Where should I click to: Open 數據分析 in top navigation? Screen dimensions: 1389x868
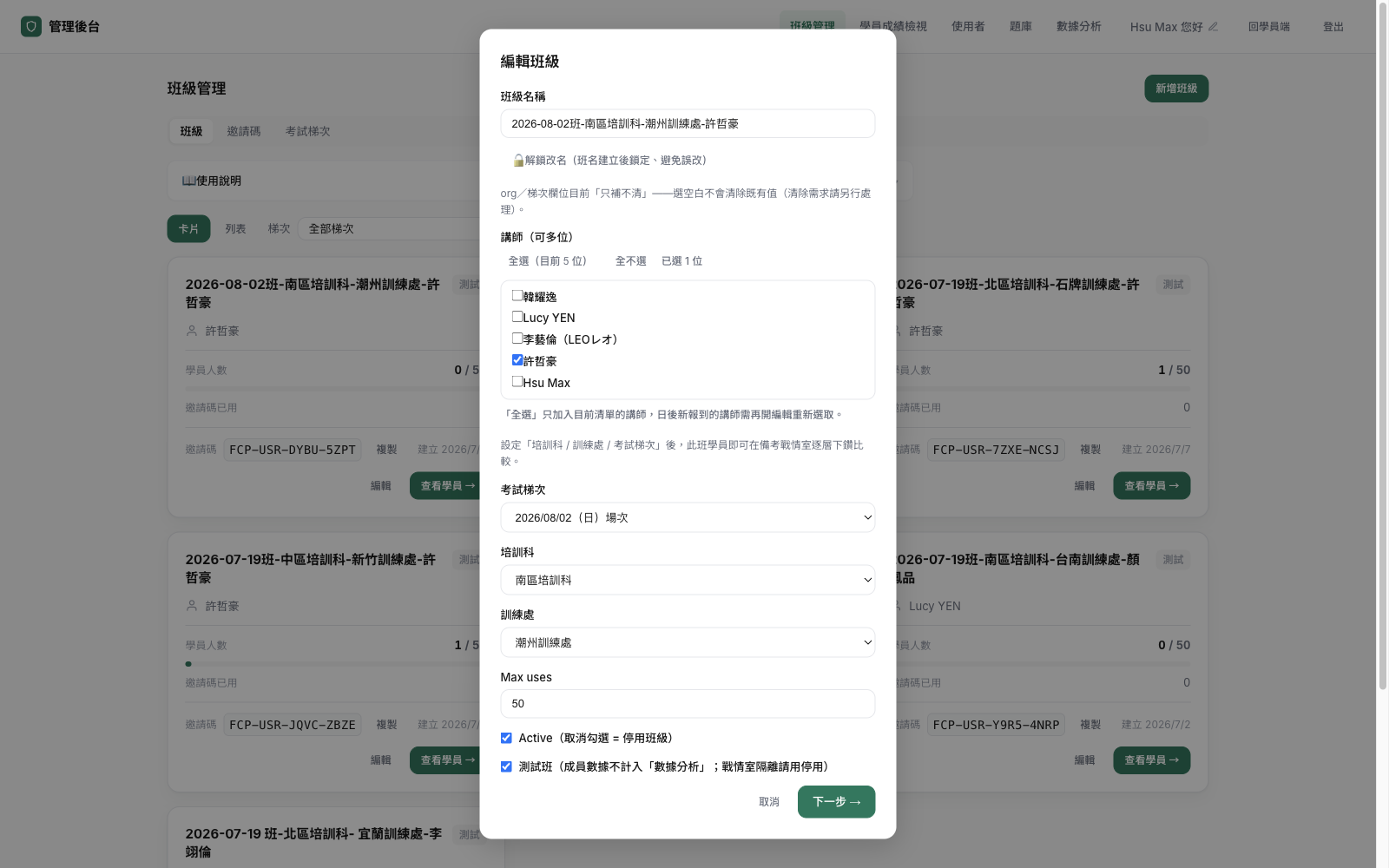[1079, 27]
